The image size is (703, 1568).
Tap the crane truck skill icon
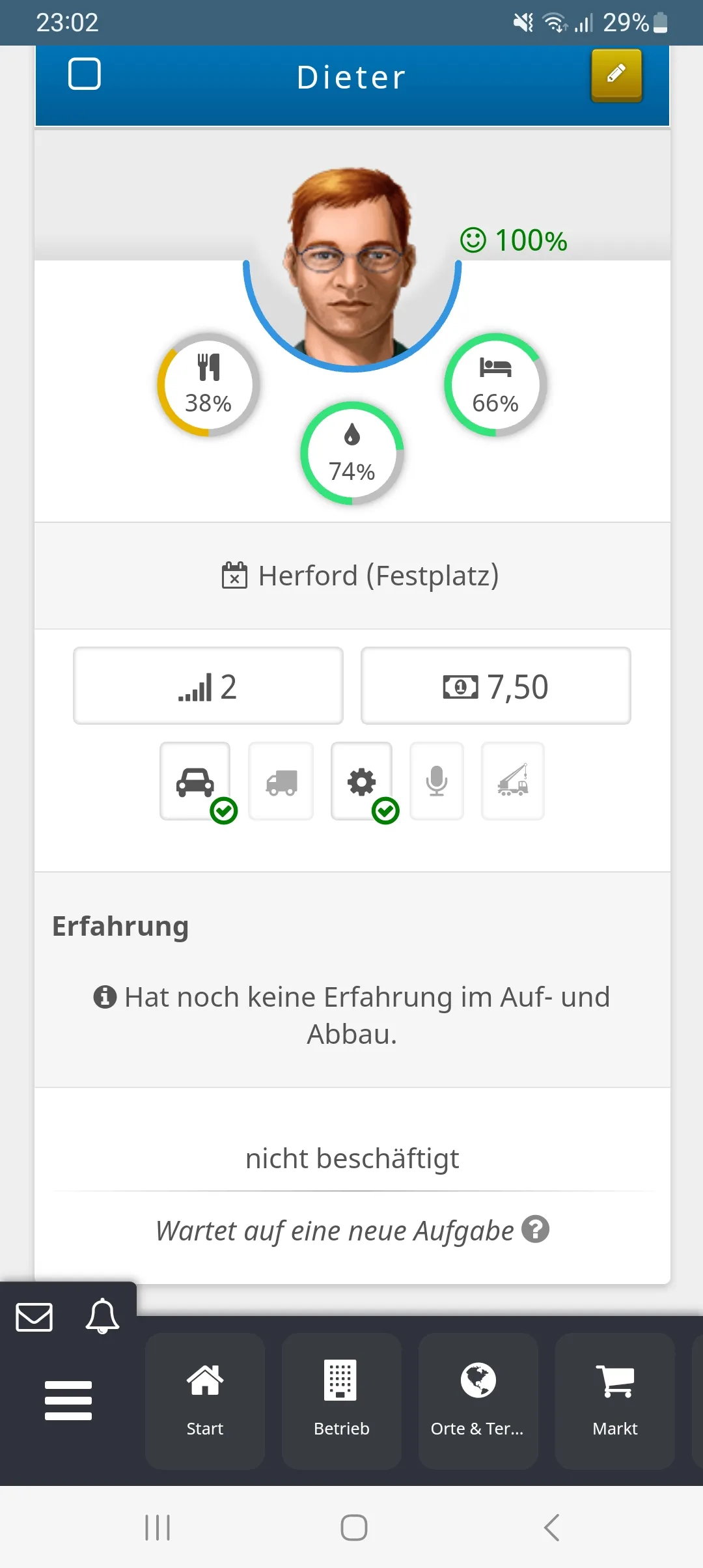coord(513,781)
